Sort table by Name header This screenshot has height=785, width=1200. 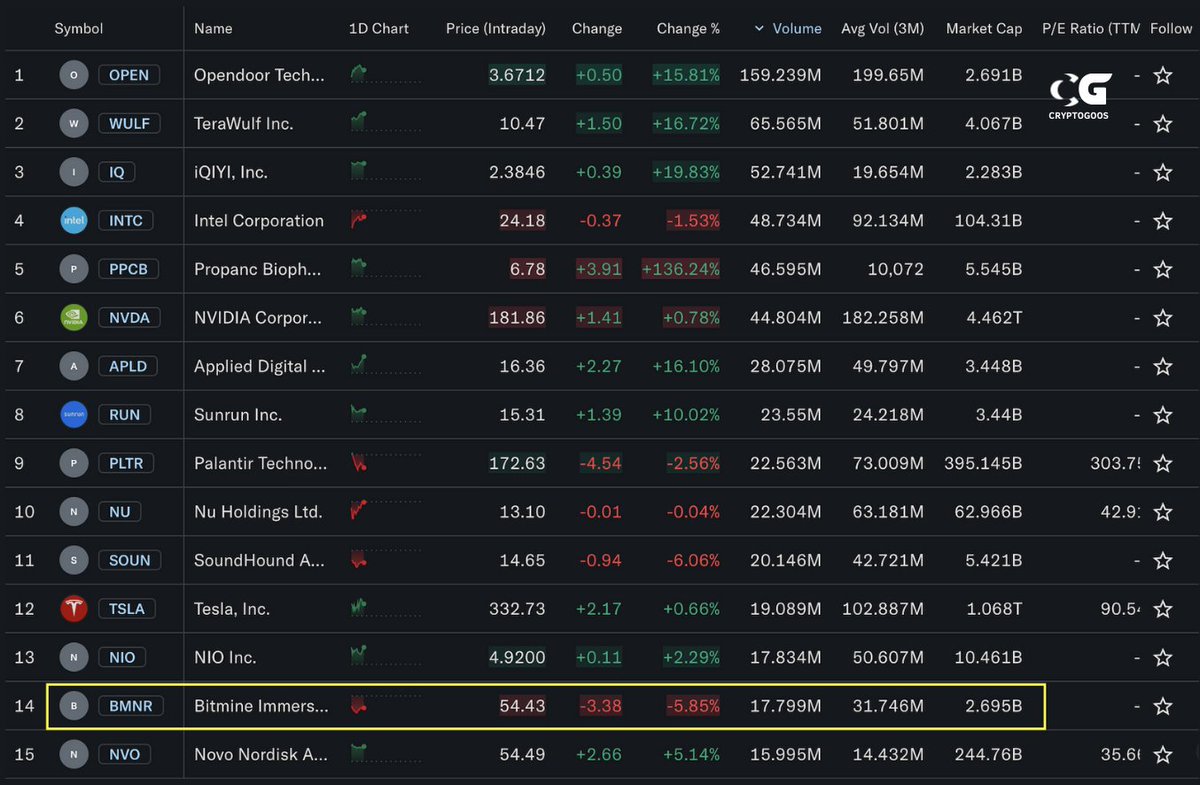click(213, 29)
